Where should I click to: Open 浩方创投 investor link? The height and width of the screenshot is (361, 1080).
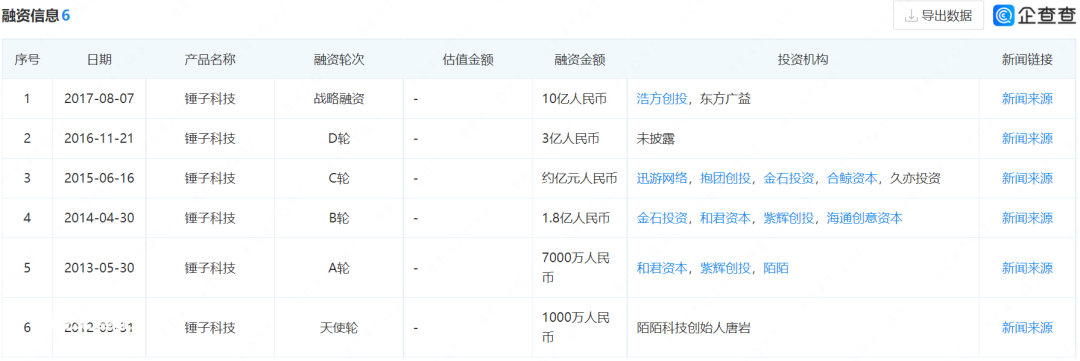tap(662, 99)
